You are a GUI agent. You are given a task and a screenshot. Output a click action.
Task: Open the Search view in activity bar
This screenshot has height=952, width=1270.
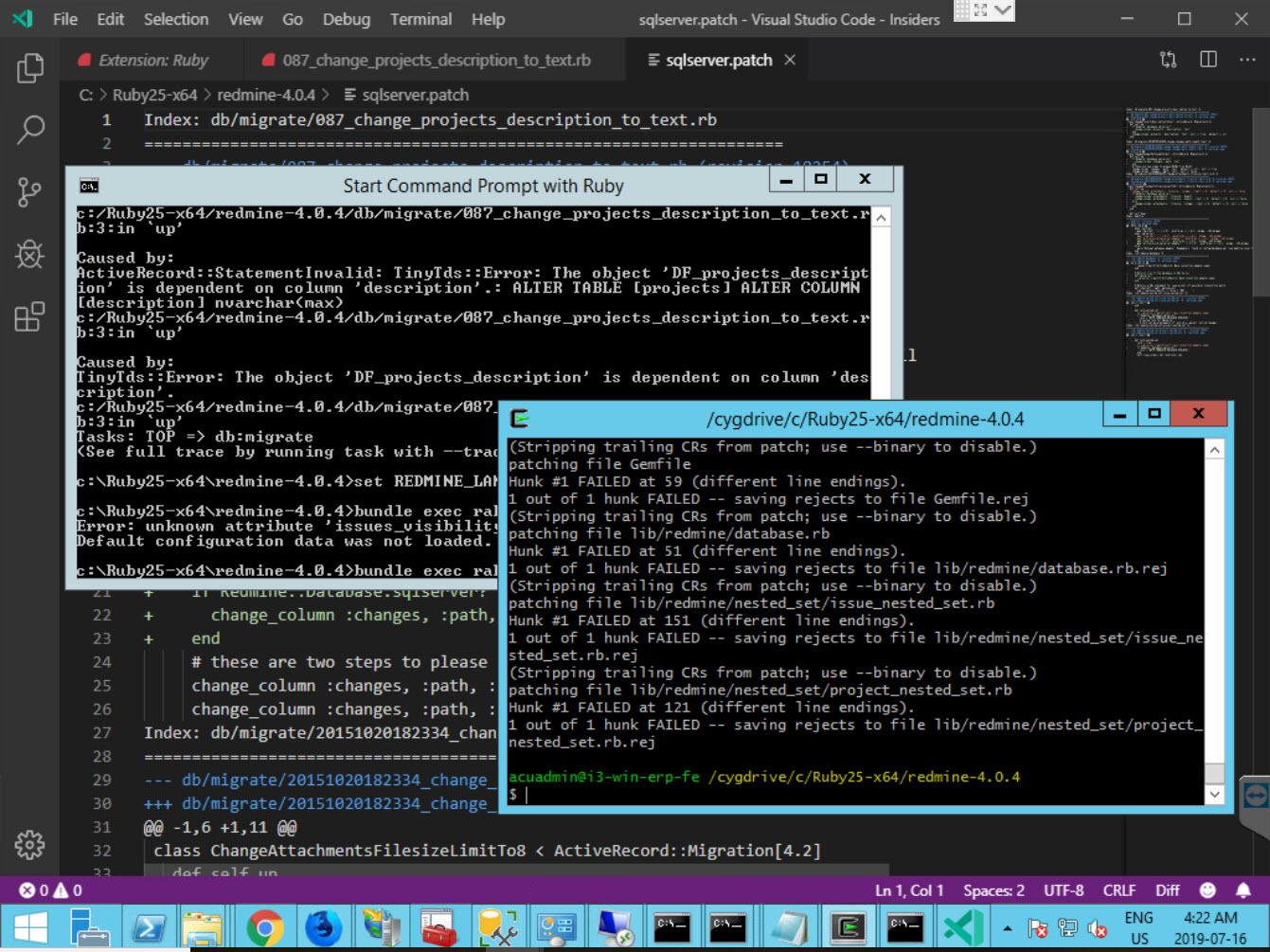29,130
